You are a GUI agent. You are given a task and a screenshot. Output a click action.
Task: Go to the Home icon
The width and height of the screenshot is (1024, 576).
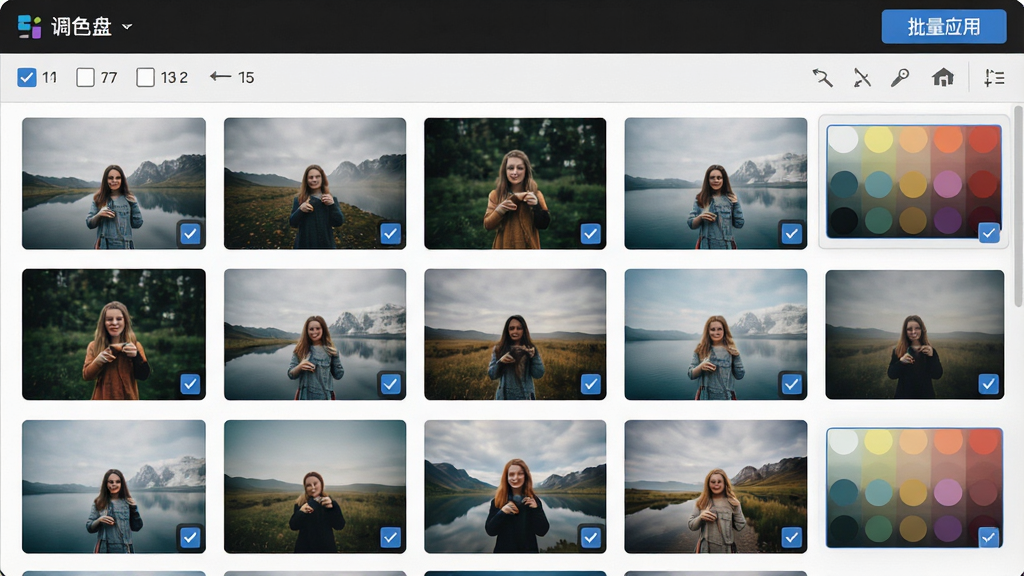pos(942,77)
